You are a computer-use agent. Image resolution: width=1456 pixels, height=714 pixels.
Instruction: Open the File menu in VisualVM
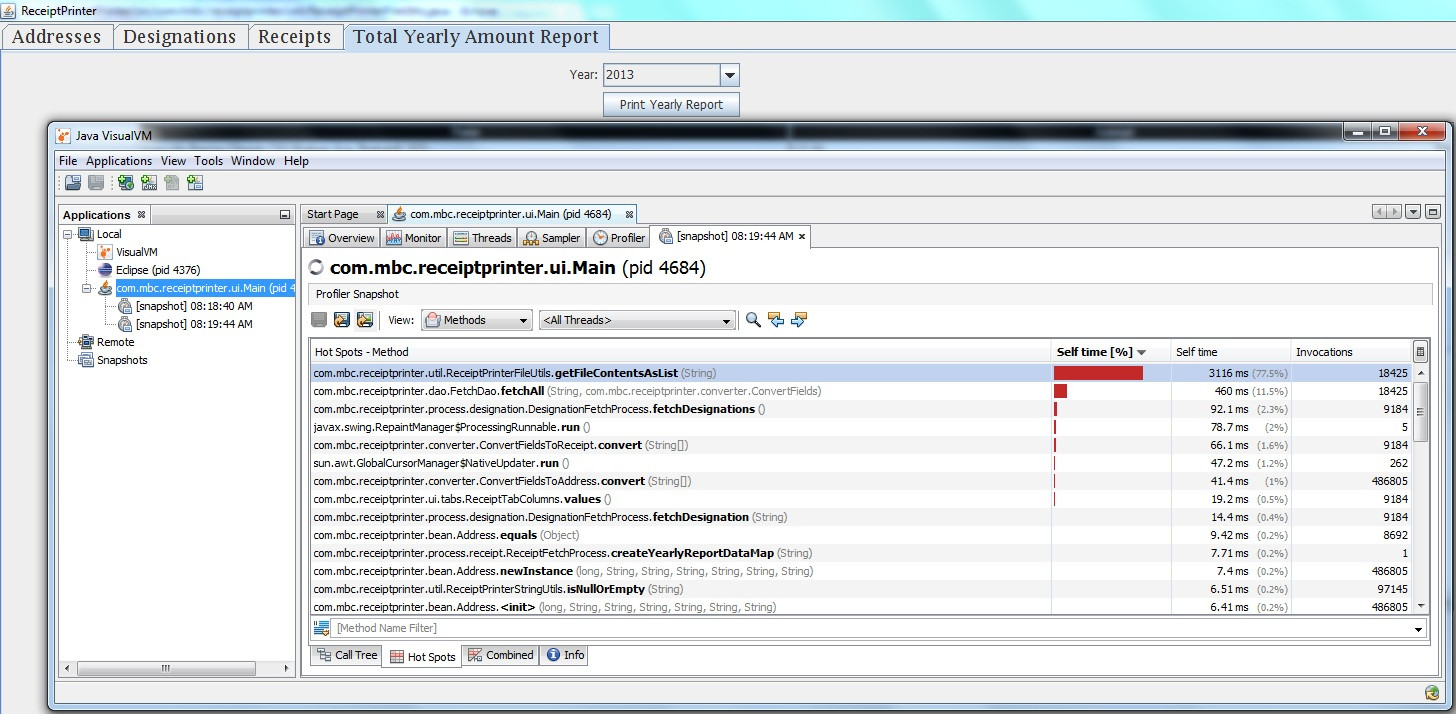pos(68,161)
